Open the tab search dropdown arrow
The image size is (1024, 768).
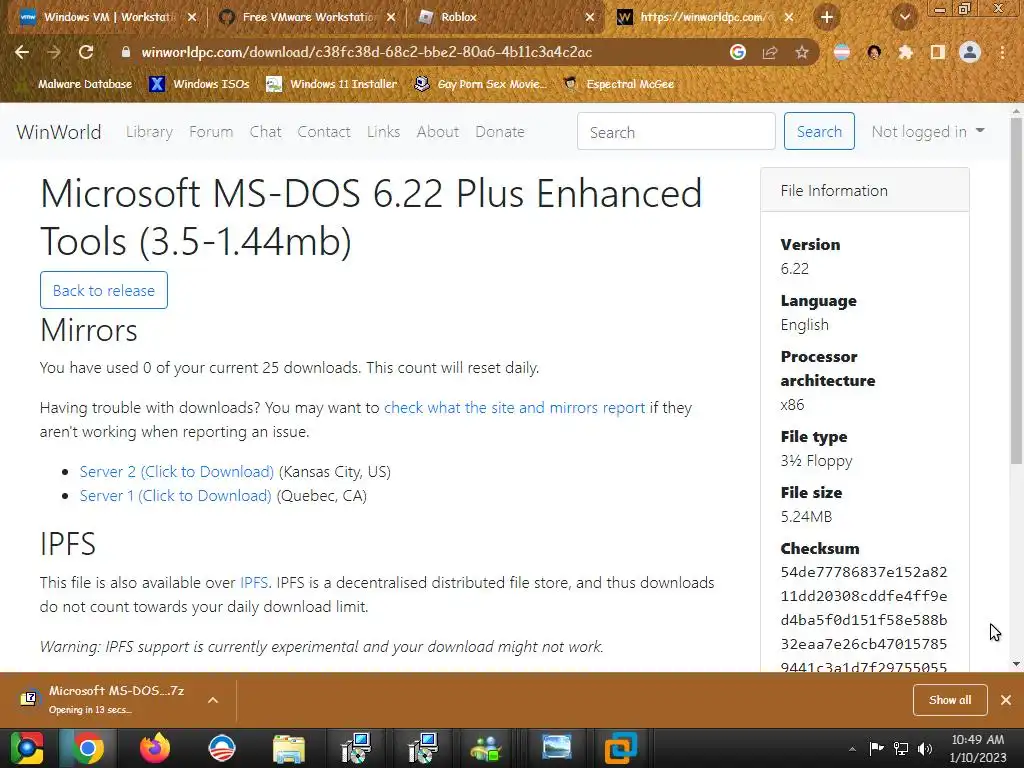pyautogui.click(x=905, y=17)
